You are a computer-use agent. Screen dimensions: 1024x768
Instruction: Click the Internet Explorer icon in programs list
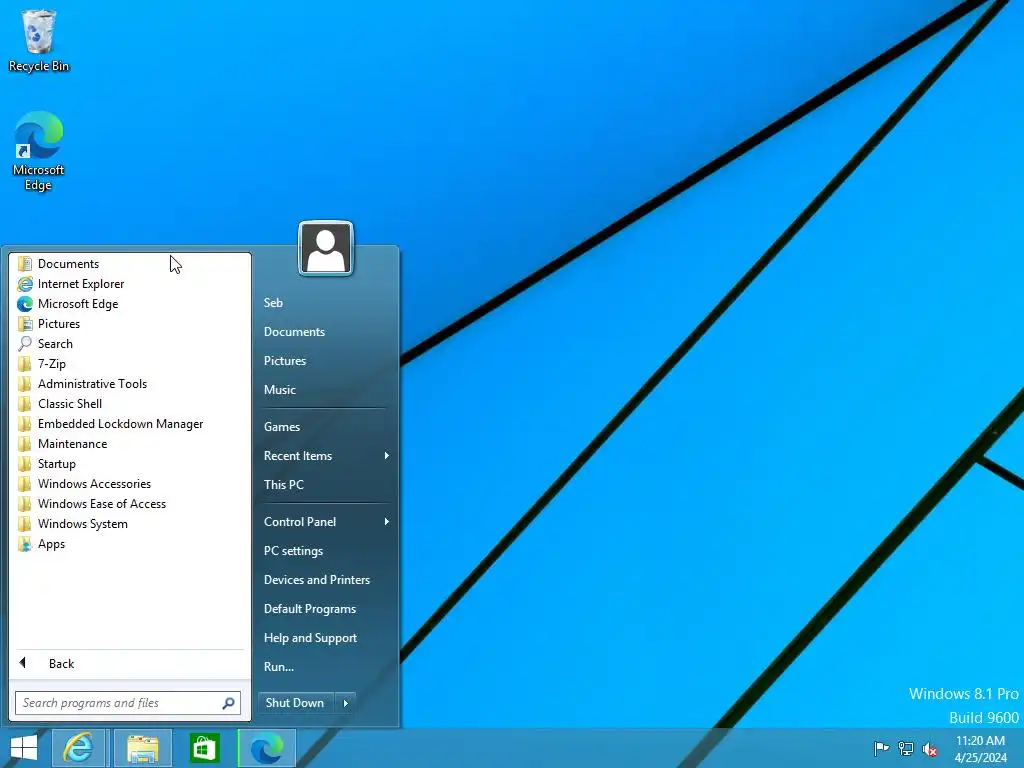(x=25, y=284)
